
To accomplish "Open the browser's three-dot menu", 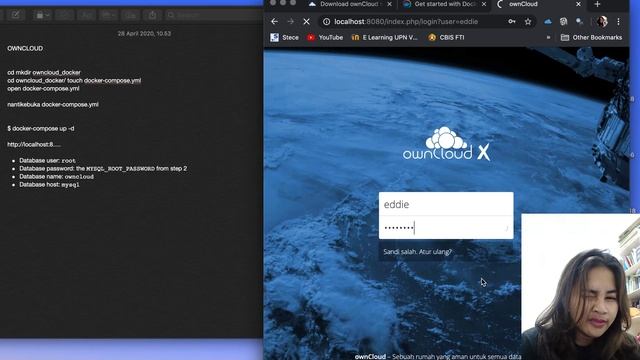I will pos(618,22).
